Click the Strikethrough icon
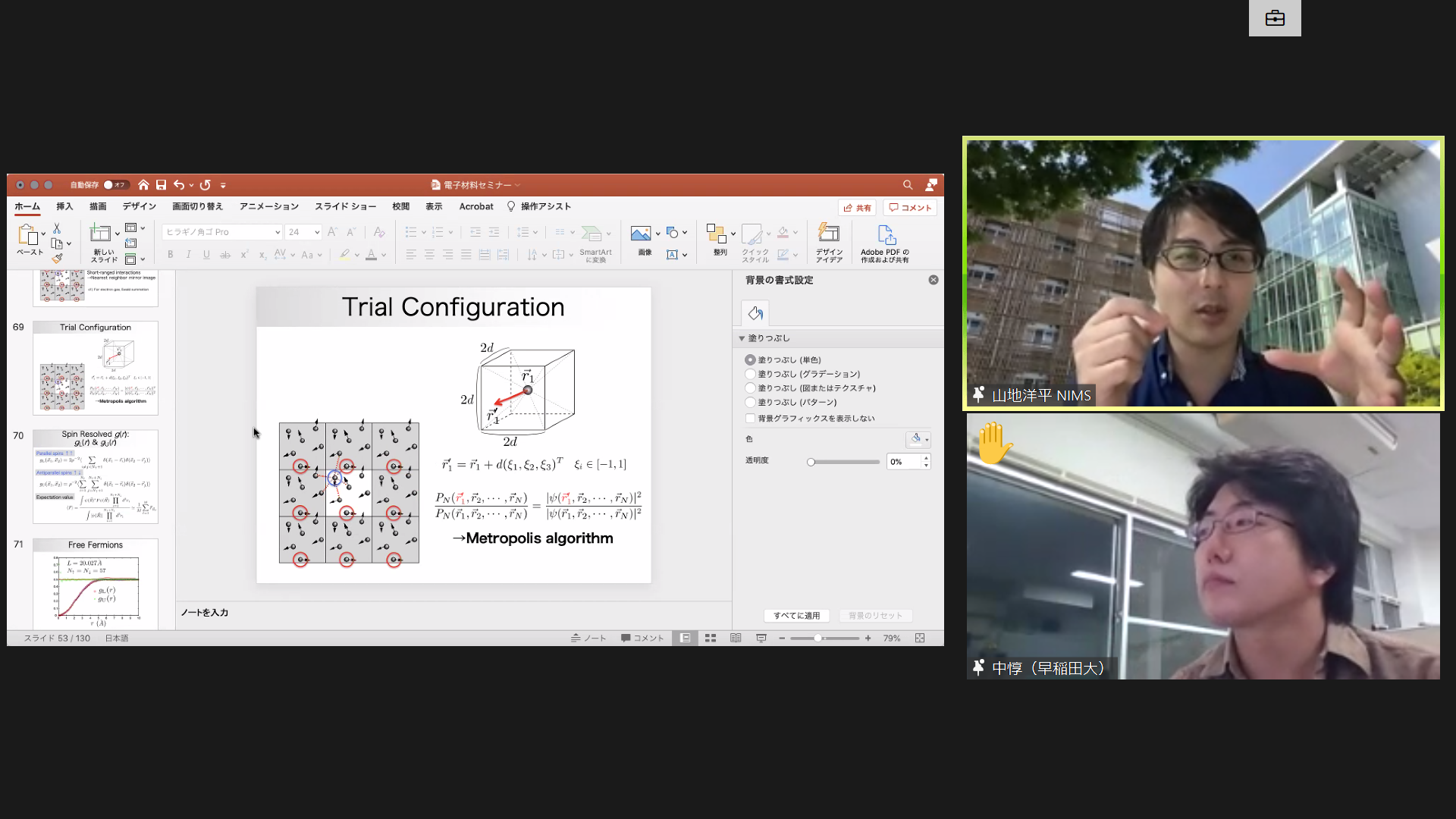The width and height of the screenshot is (1456, 819). 225,255
